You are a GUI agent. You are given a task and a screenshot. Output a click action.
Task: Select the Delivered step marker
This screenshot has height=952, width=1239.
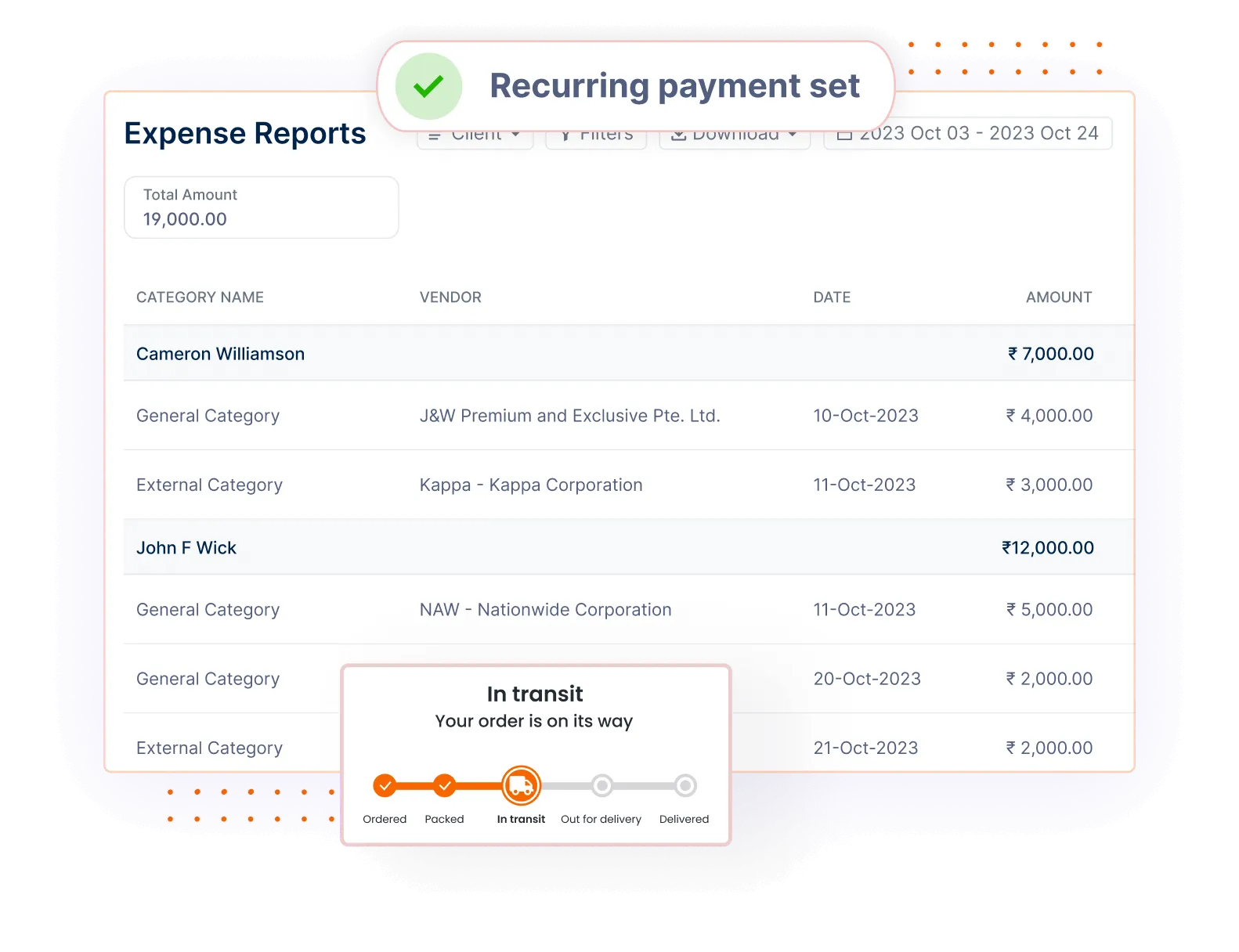tap(685, 785)
